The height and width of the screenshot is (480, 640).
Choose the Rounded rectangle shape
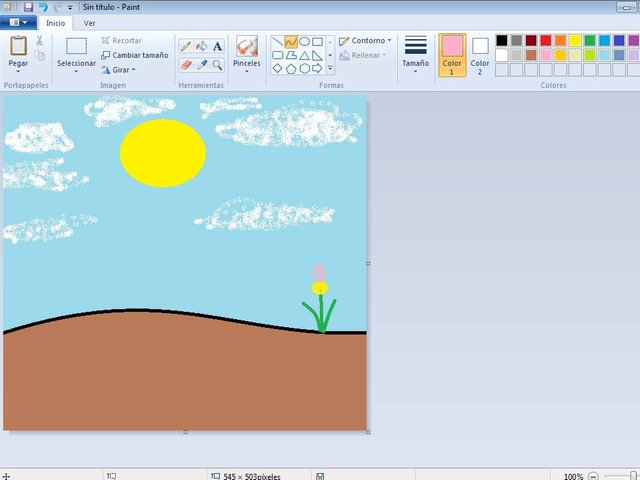click(278, 55)
